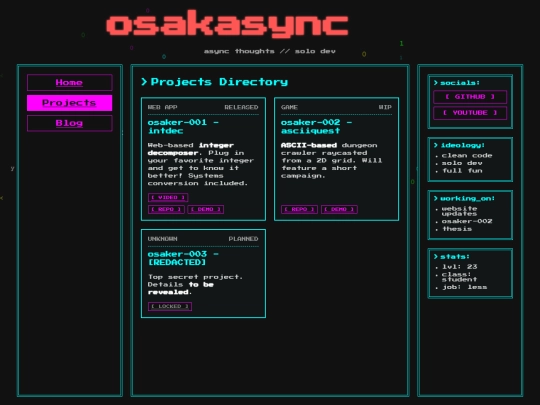Screen dimensions: 540x405
Task: Open the YOUTUBE social link
Action: pos(470,113)
